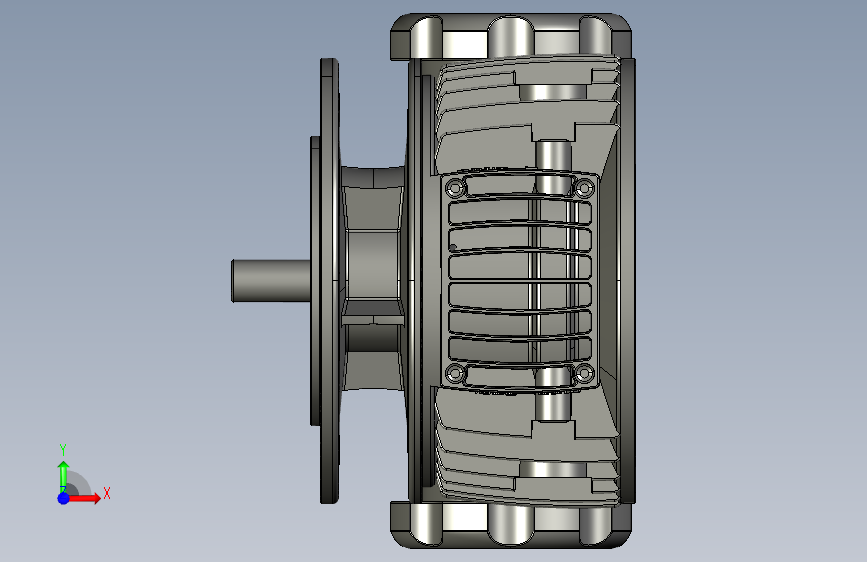The height and width of the screenshot is (562, 867).
Task: Pick the bottom-right screw of the grille cover
Action: click(584, 373)
